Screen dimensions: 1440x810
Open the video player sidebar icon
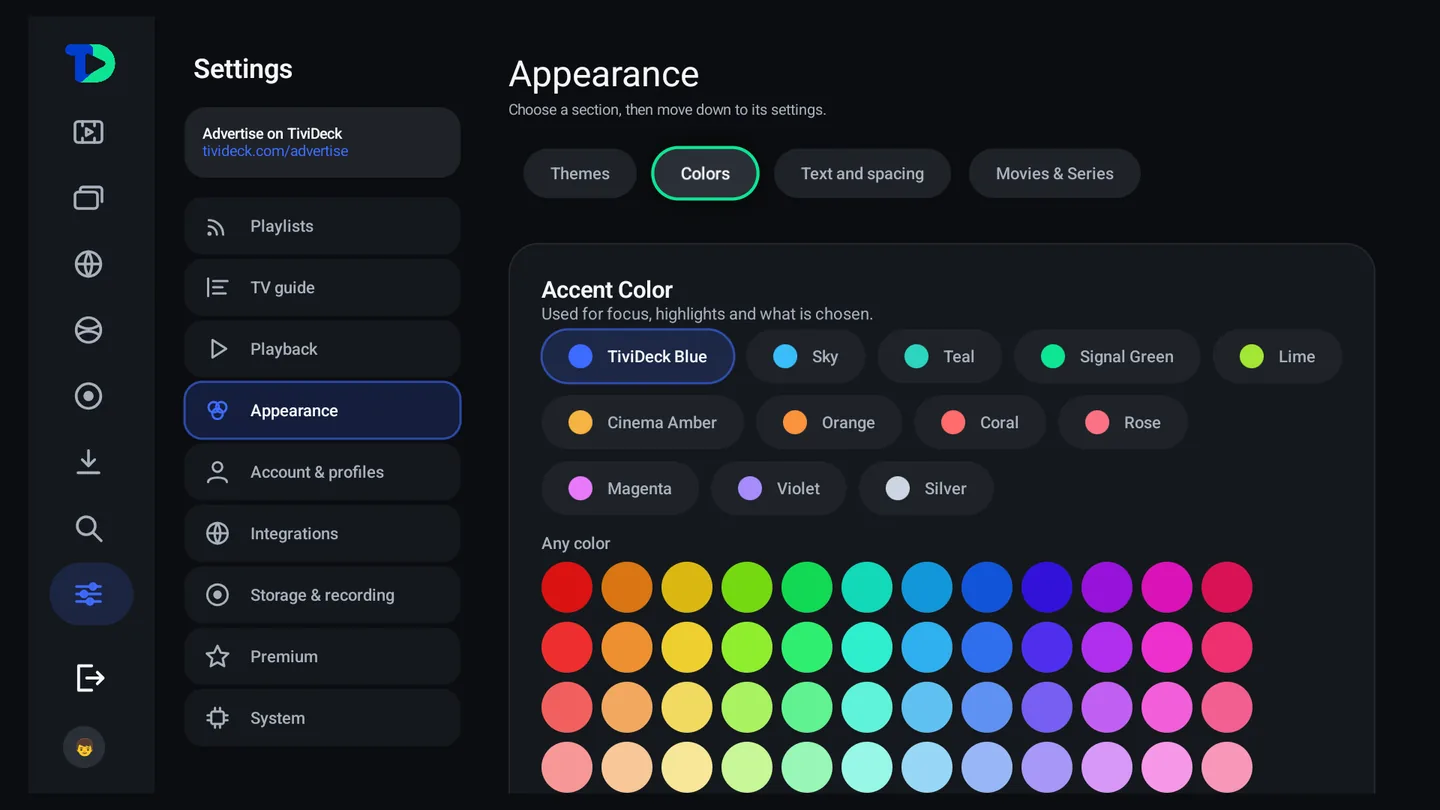pos(89,132)
